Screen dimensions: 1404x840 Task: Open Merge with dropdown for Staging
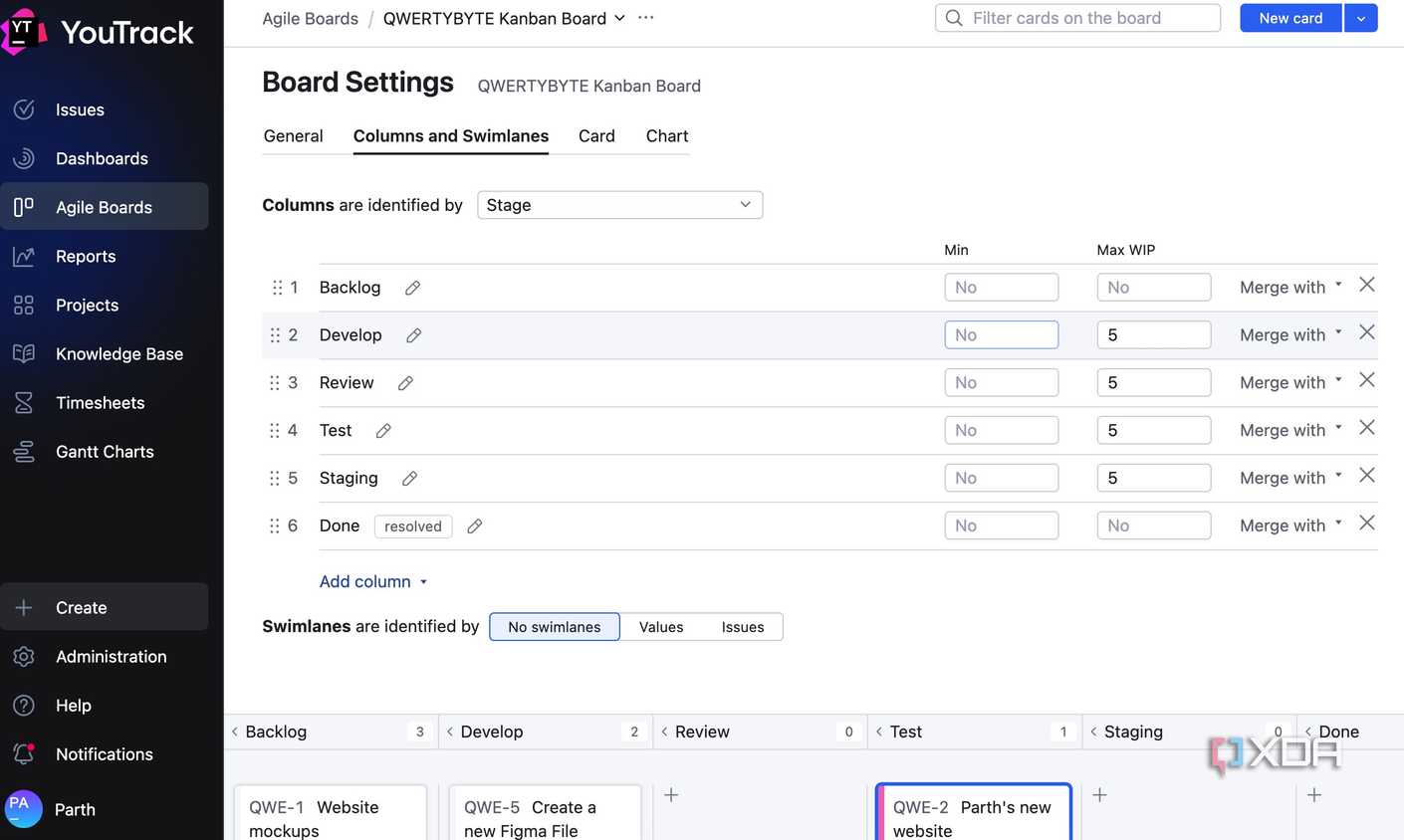pyautogui.click(x=1290, y=479)
